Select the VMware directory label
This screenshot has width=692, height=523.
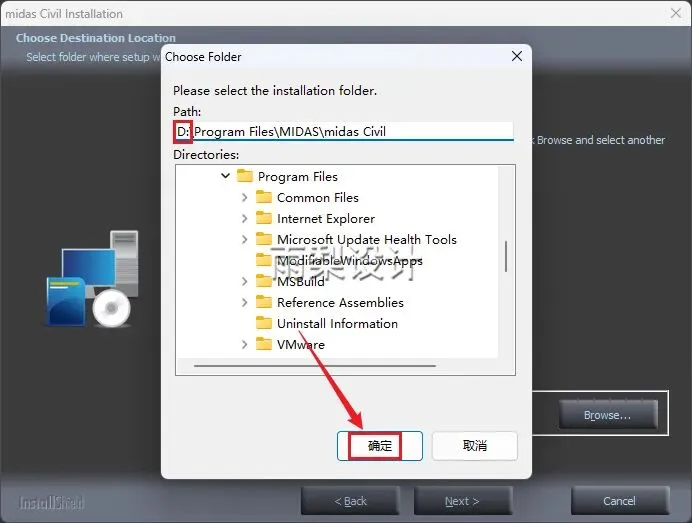point(301,345)
